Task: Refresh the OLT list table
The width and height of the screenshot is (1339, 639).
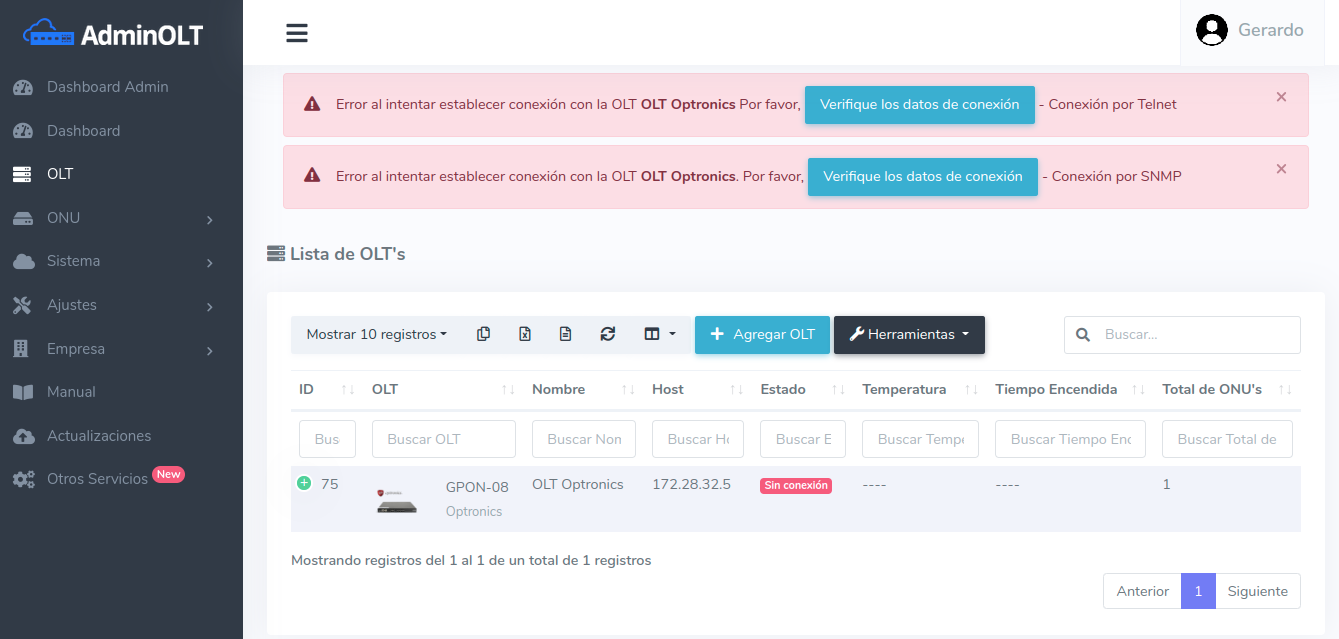Action: click(x=608, y=335)
